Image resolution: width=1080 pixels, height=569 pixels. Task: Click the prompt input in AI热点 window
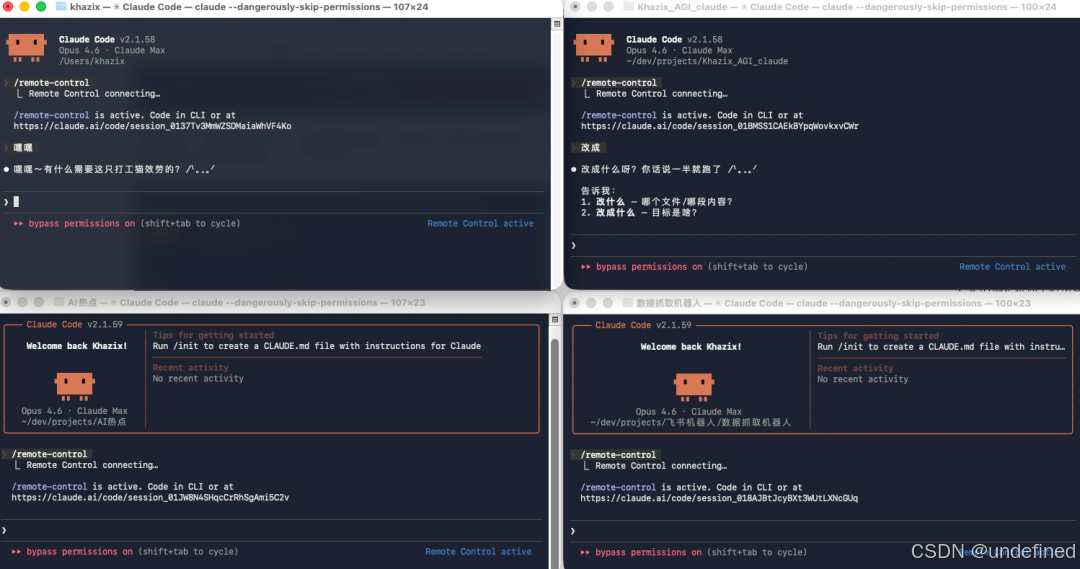pos(274,530)
